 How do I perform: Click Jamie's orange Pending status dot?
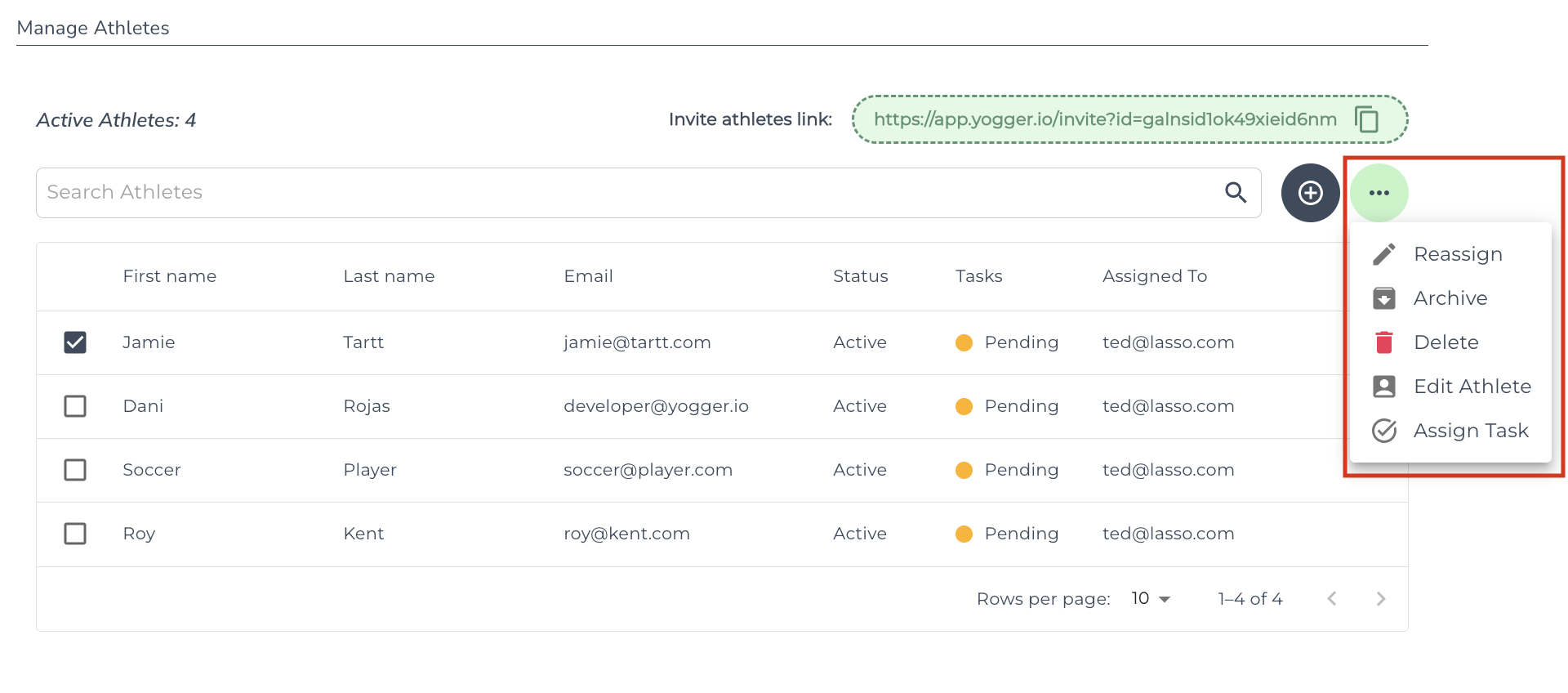[x=964, y=342]
